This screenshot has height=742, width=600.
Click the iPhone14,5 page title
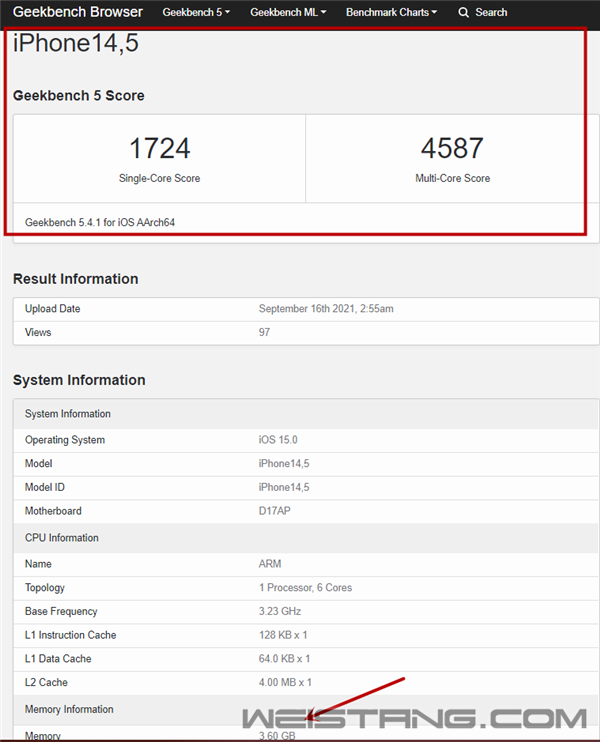75,45
